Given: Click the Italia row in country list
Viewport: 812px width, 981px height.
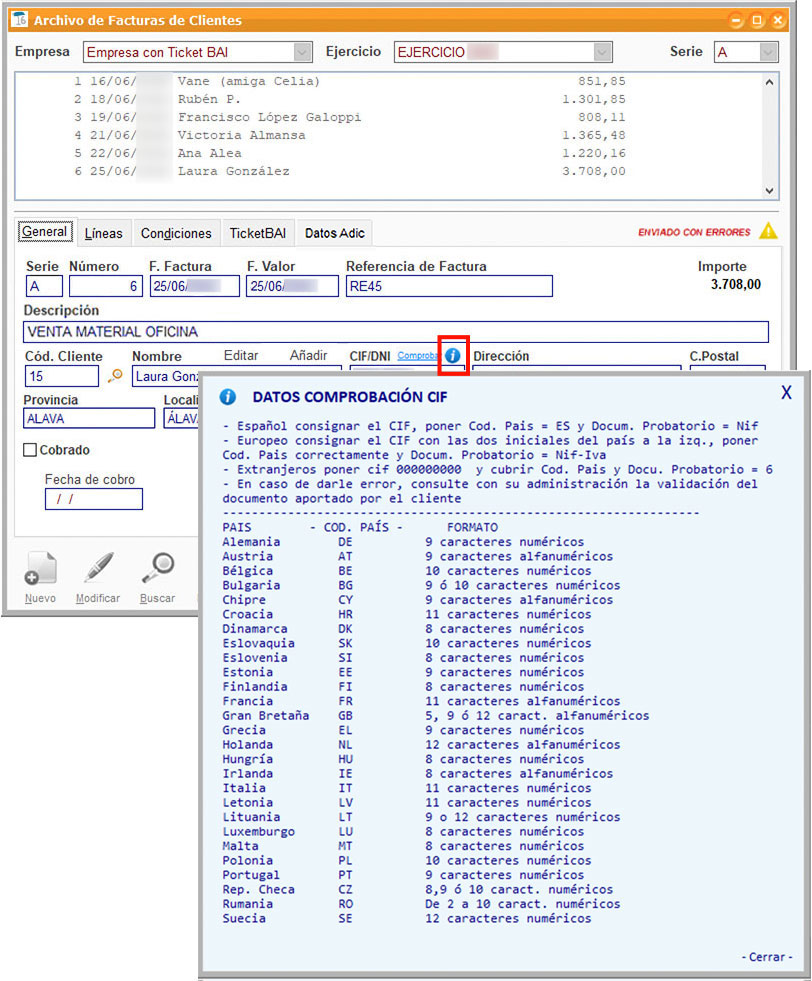Looking at the screenshot, I should click(407, 788).
